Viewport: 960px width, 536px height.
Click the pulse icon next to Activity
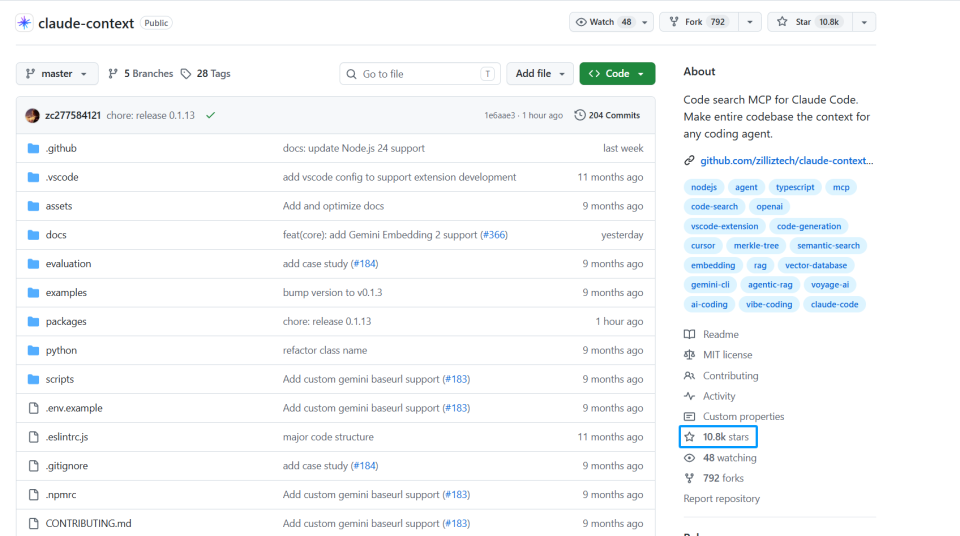pyautogui.click(x=689, y=396)
